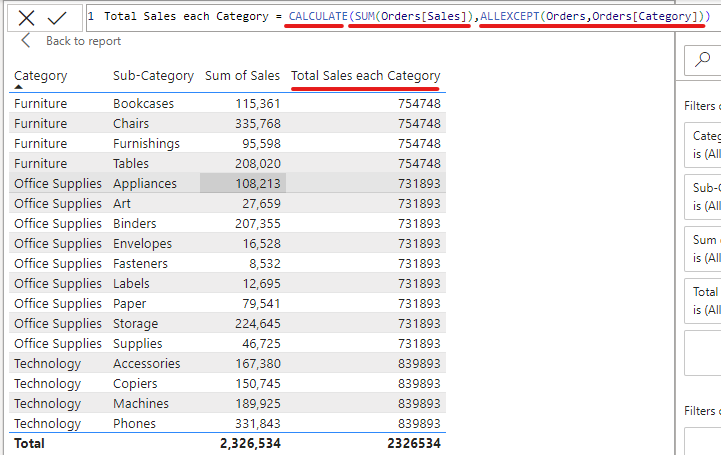
Task: Select the Bookcases row in table
Action: [x=143, y=103]
